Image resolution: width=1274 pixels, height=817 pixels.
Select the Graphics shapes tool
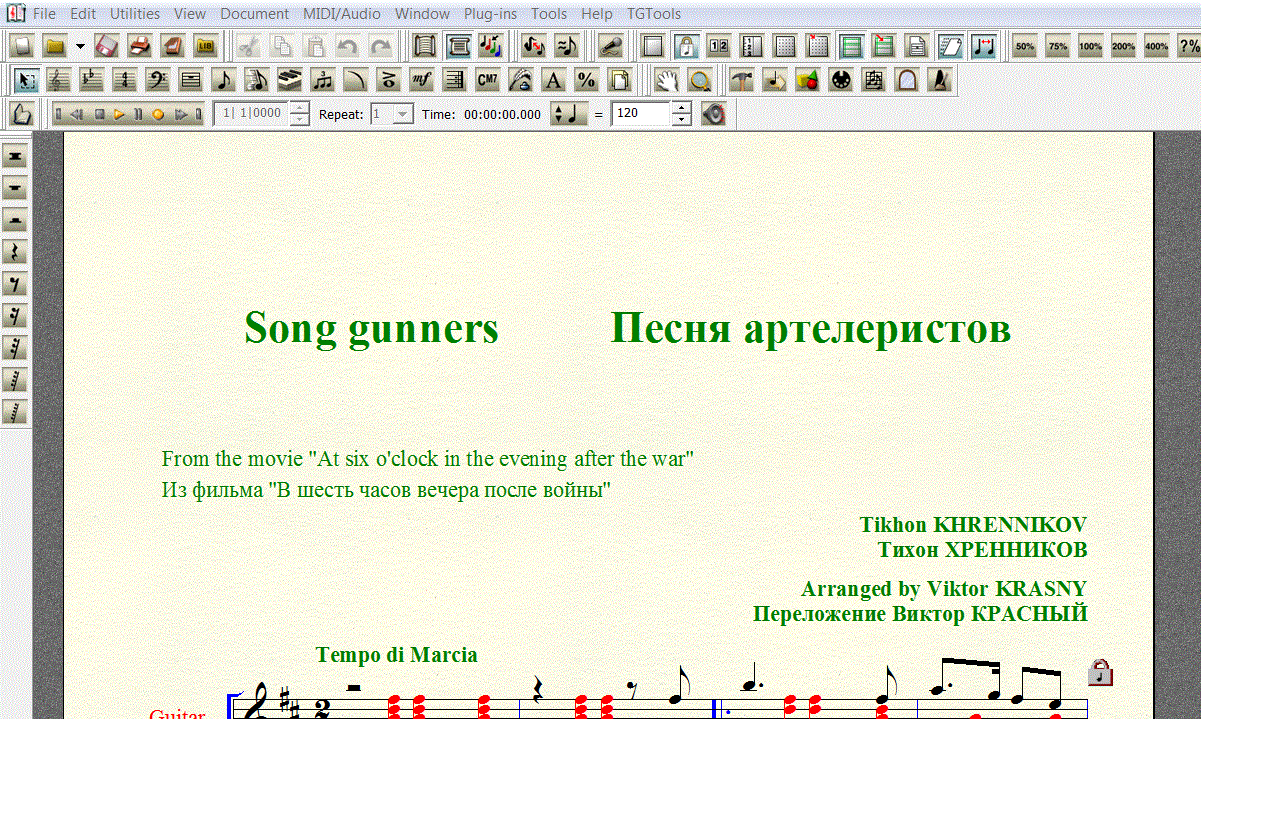point(807,80)
